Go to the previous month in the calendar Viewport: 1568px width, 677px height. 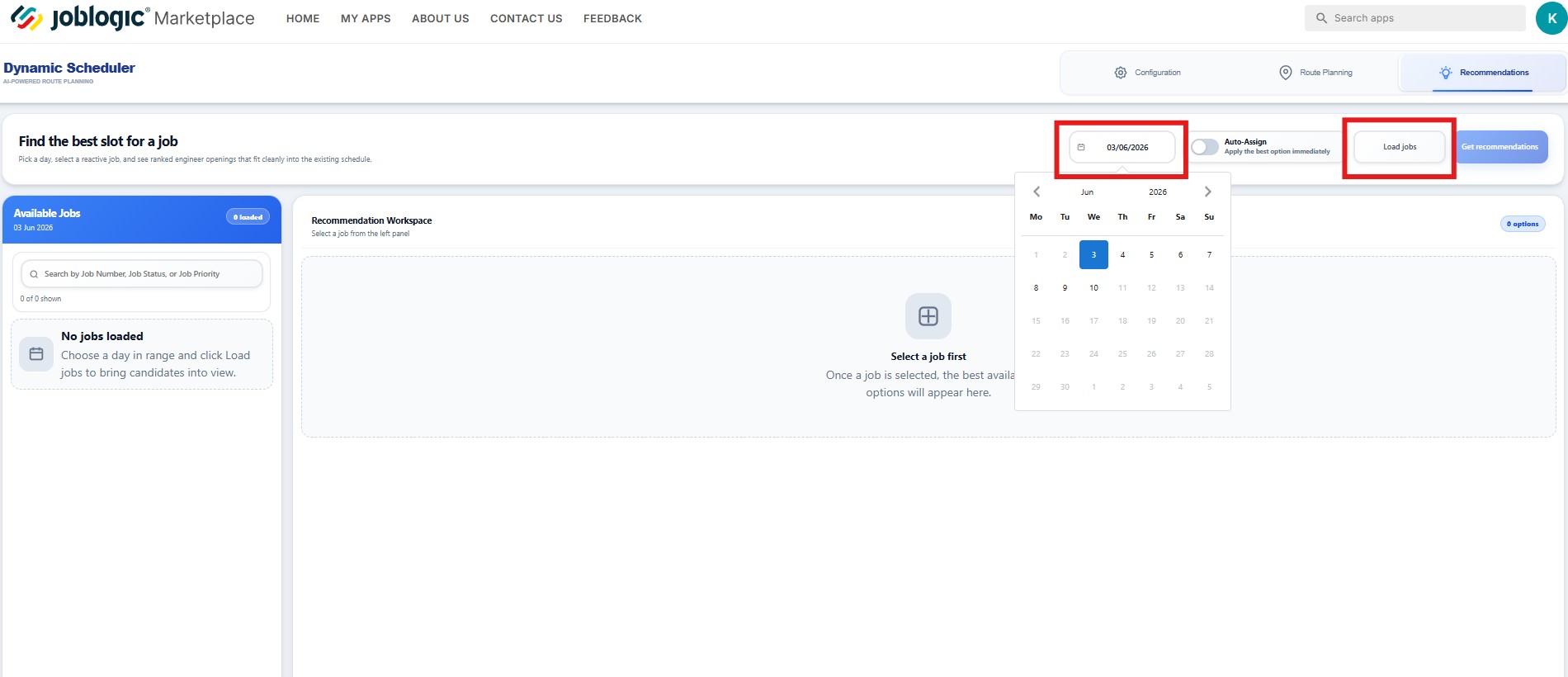pyautogui.click(x=1037, y=192)
